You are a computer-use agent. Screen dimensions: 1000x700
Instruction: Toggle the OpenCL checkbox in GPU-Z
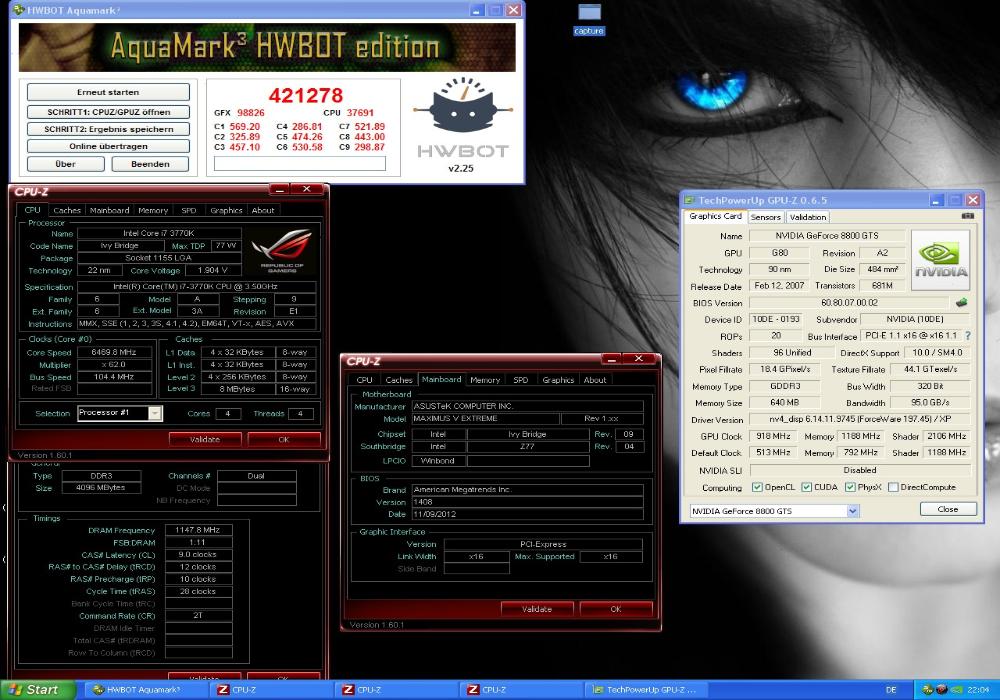coord(757,487)
